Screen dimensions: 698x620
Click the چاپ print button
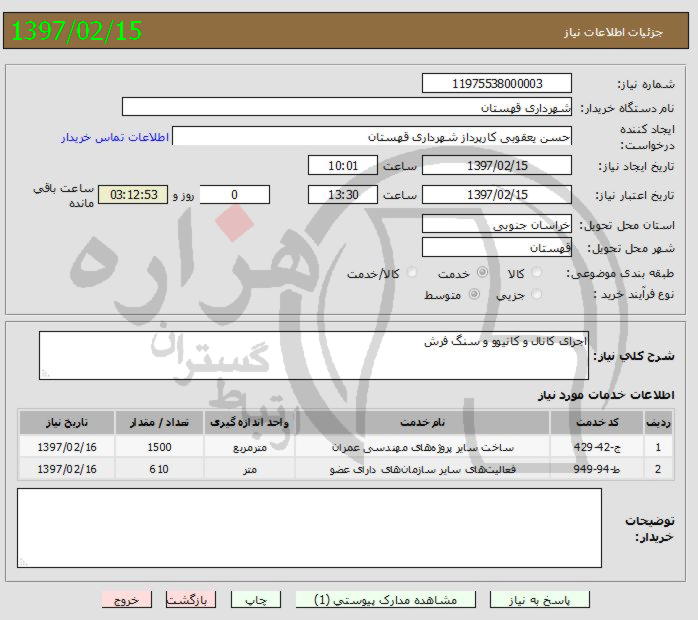point(256,600)
